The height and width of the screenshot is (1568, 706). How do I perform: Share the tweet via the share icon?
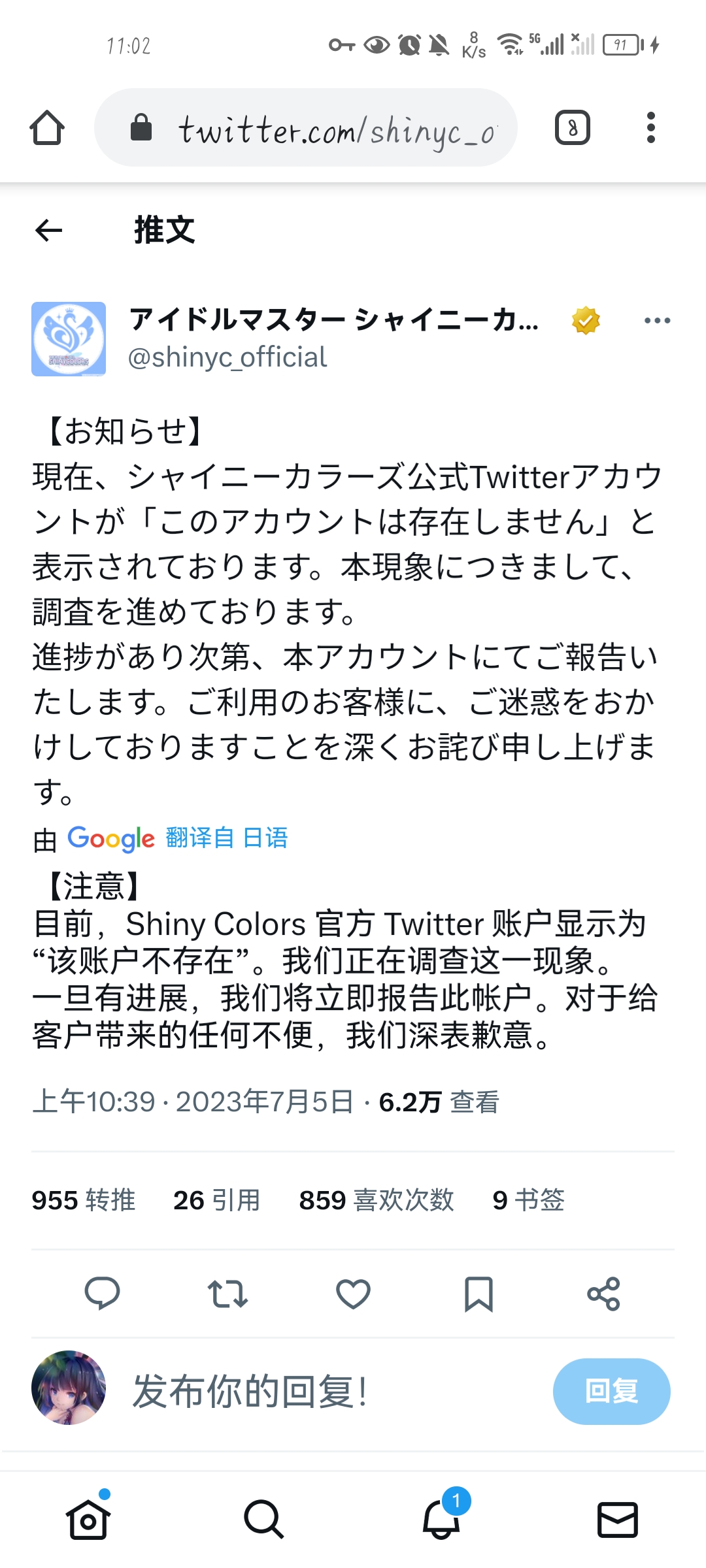point(603,1294)
